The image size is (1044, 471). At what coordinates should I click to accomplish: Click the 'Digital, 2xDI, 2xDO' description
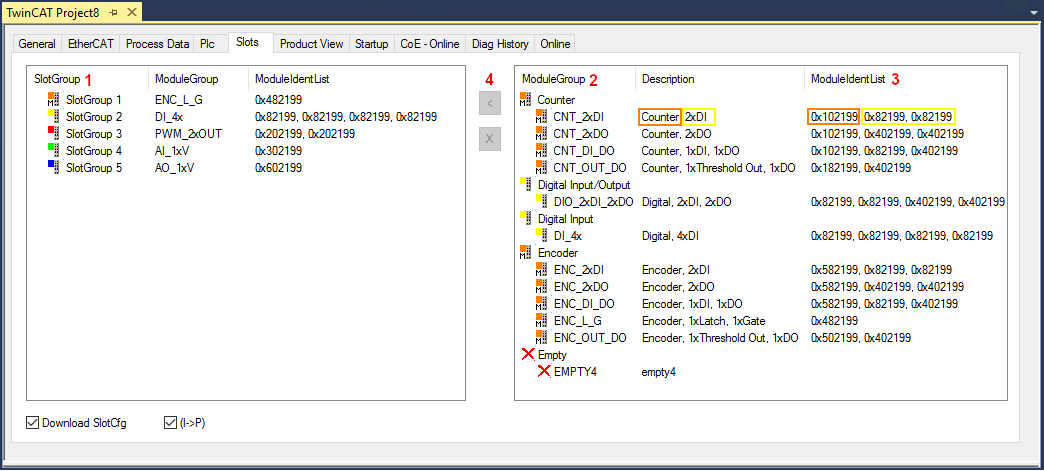point(686,202)
